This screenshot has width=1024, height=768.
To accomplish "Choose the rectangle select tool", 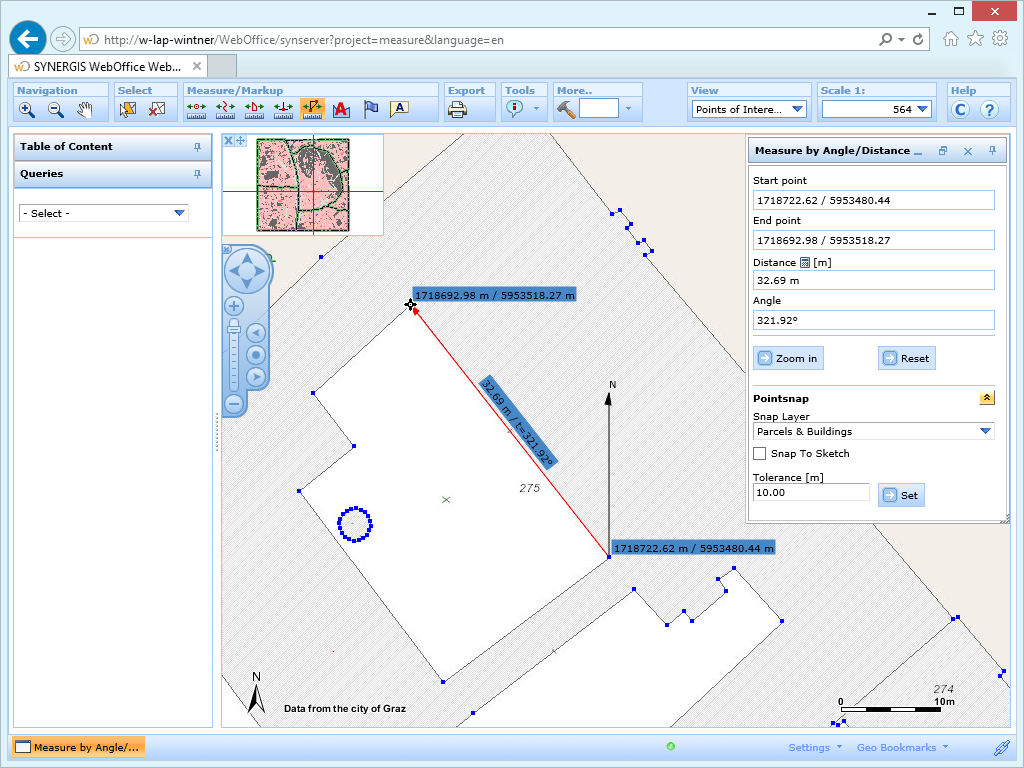I will (127, 110).
